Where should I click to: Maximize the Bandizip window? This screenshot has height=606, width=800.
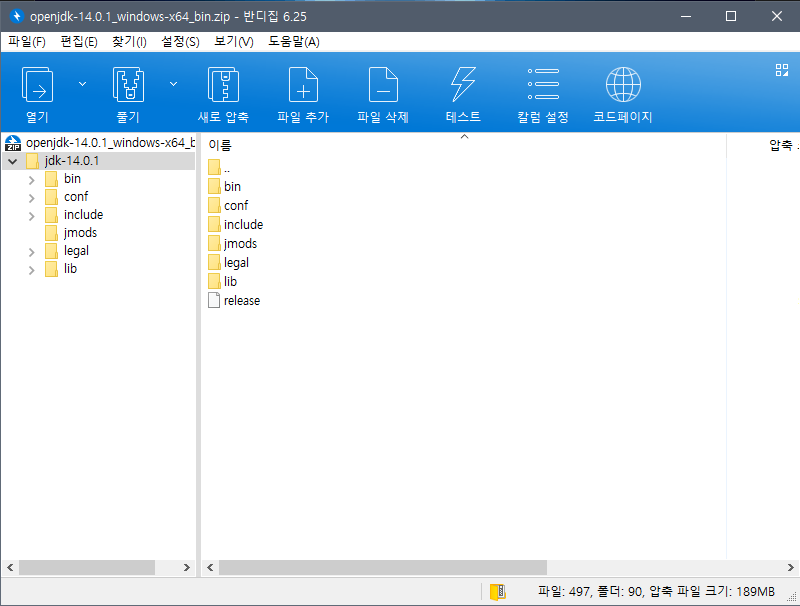click(731, 16)
